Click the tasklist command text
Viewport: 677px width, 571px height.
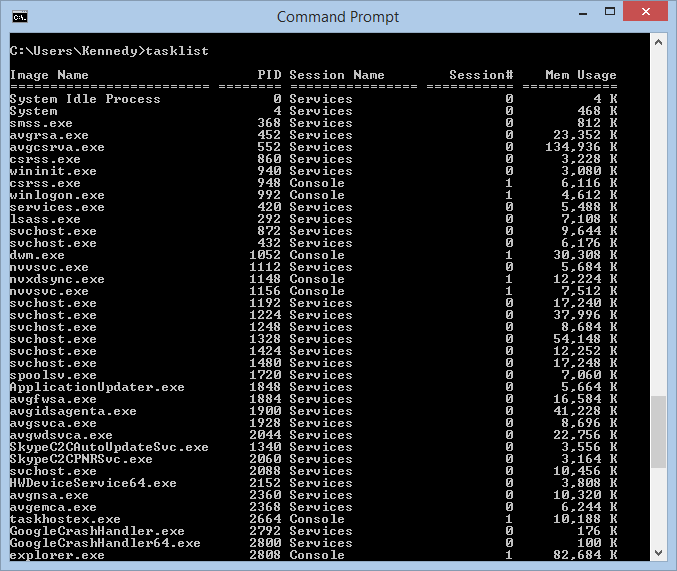(177, 51)
